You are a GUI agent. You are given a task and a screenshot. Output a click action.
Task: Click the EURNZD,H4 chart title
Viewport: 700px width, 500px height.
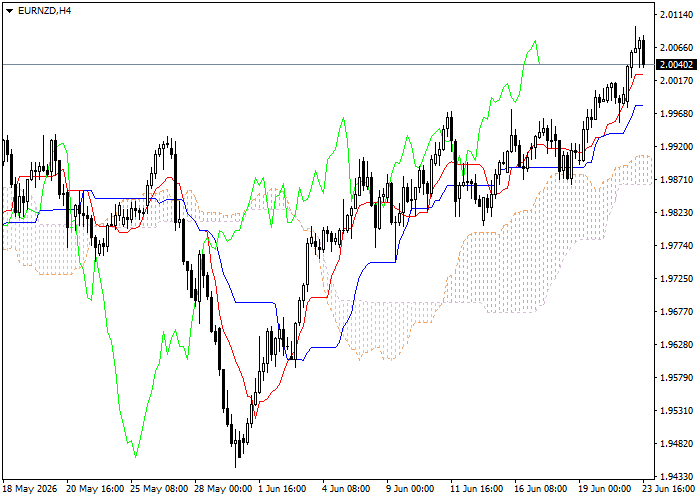(44, 11)
